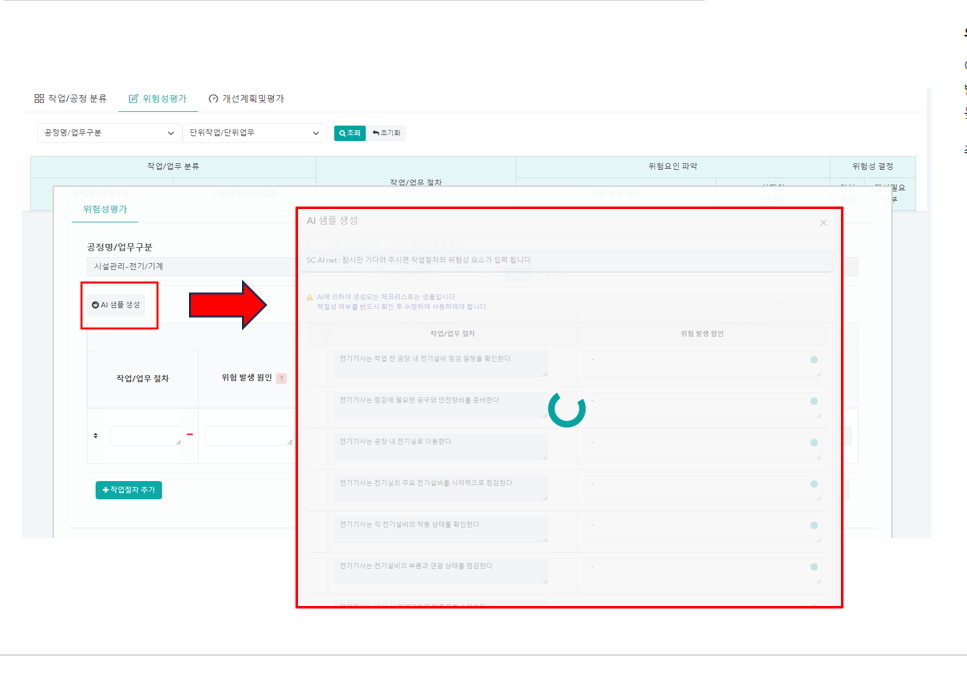This screenshot has width=967, height=683.
Task: Click the textarea reading 전기기사는 전기실의 주요 전기설비를 시각적으로 점검한다
Action: (x=440, y=488)
